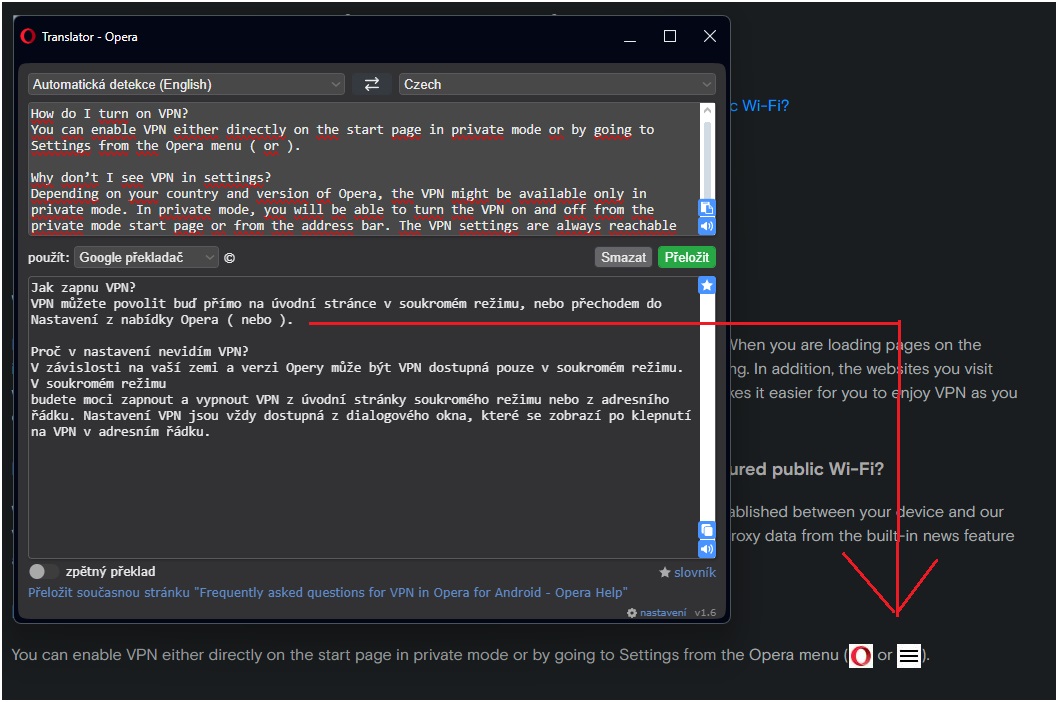The height and width of the screenshot is (702, 1058).
Task: Play audio of the Czech translation
Action: click(706, 549)
